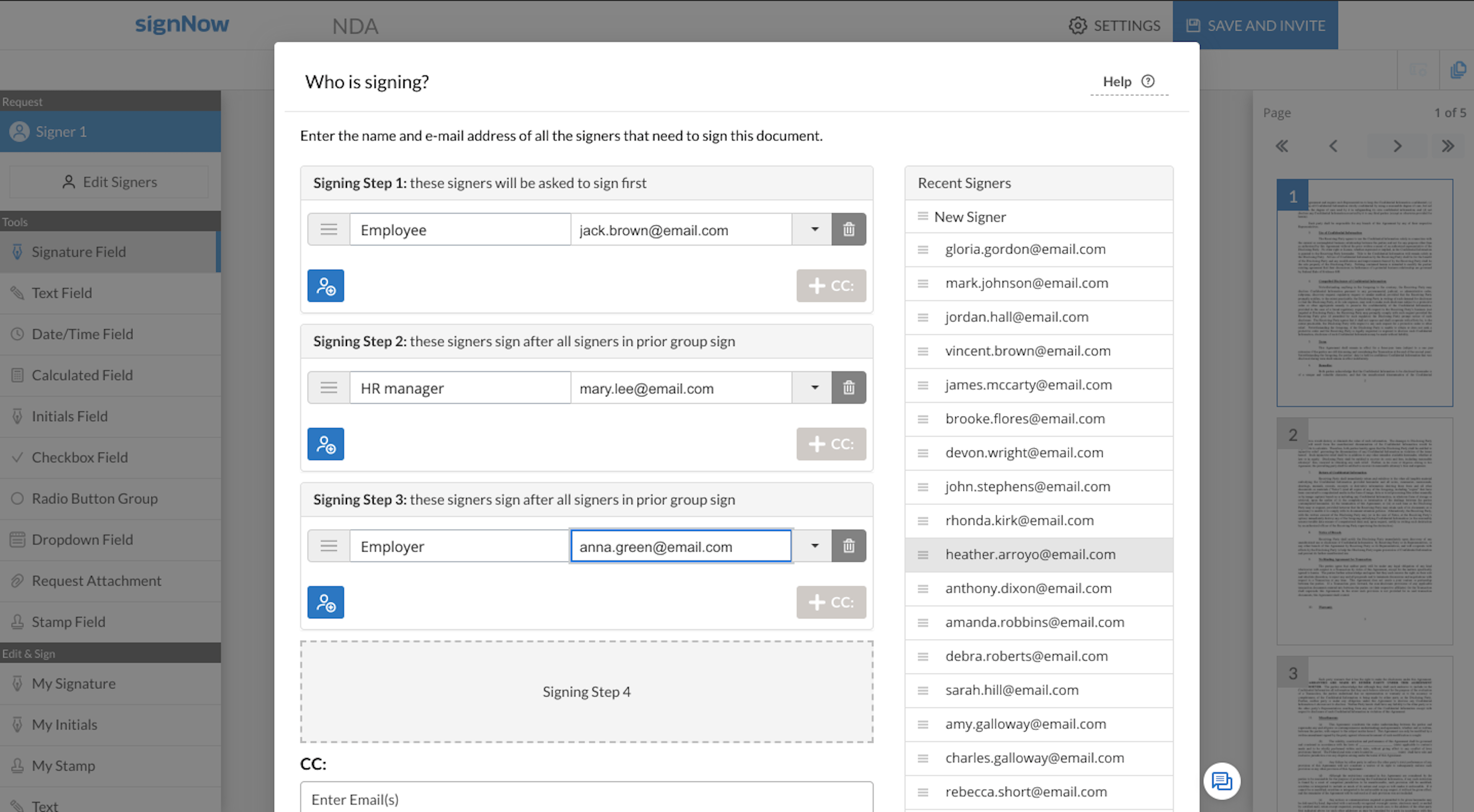Switch to the Signer 1 panel
Viewport: 1474px width, 812px height.
61,131
